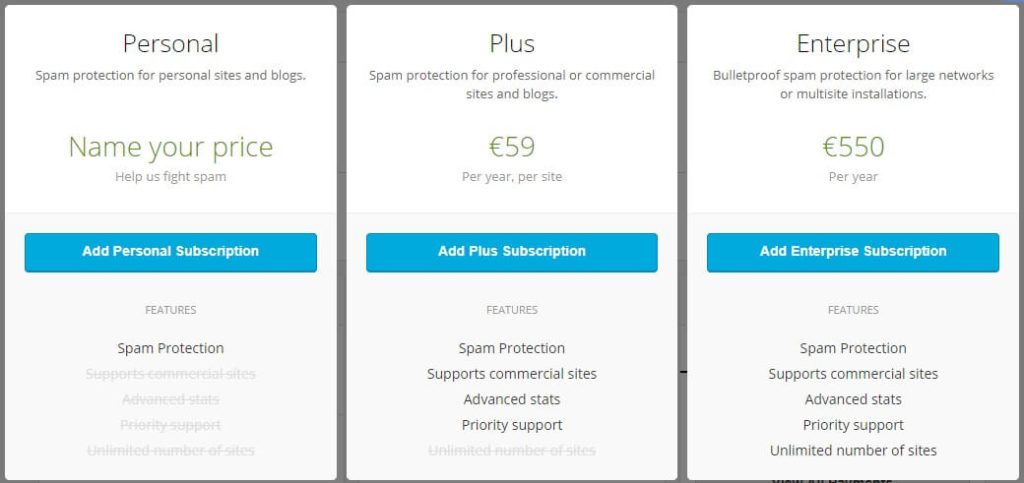Click struck-through "Supports commercial sites" in Personal
The width and height of the screenshot is (1024, 483).
pyautogui.click(x=170, y=374)
